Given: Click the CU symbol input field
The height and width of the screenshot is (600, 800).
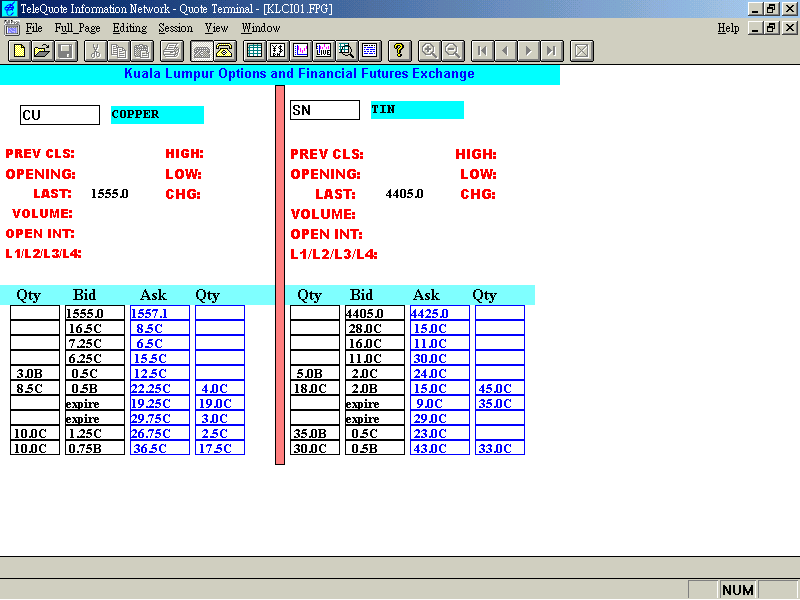Looking at the screenshot, I should click(60, 115).
